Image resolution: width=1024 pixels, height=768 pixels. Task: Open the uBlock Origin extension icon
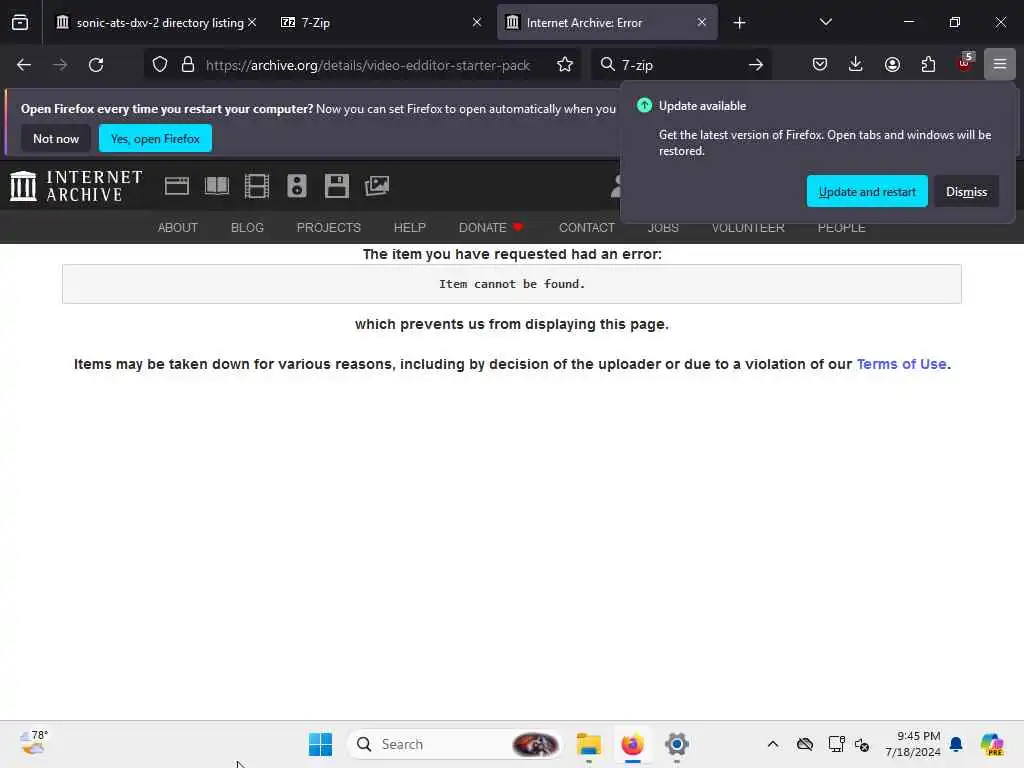click(965, 63)
